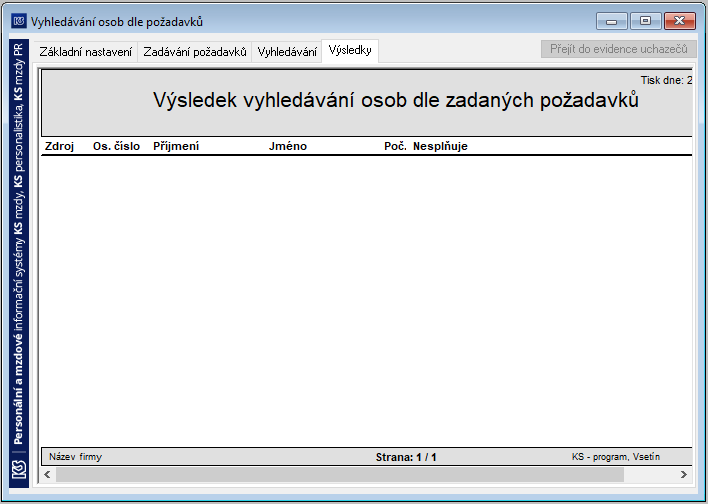Click the KS - program, Vsetín footer text
Image resolution: width=708 pixels, height=504 pixels.
615,457
